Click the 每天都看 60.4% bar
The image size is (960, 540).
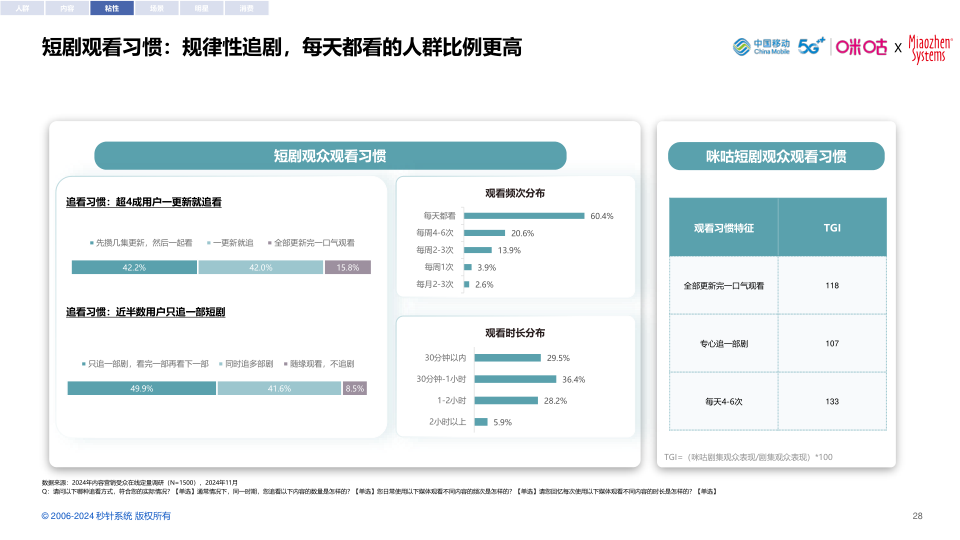tap(524, 216)
